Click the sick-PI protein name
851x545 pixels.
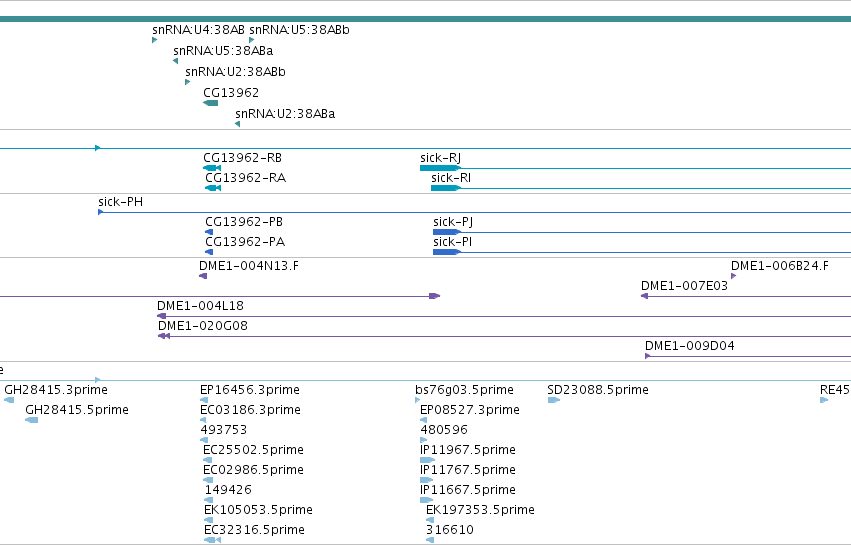[x=452, y=242]
